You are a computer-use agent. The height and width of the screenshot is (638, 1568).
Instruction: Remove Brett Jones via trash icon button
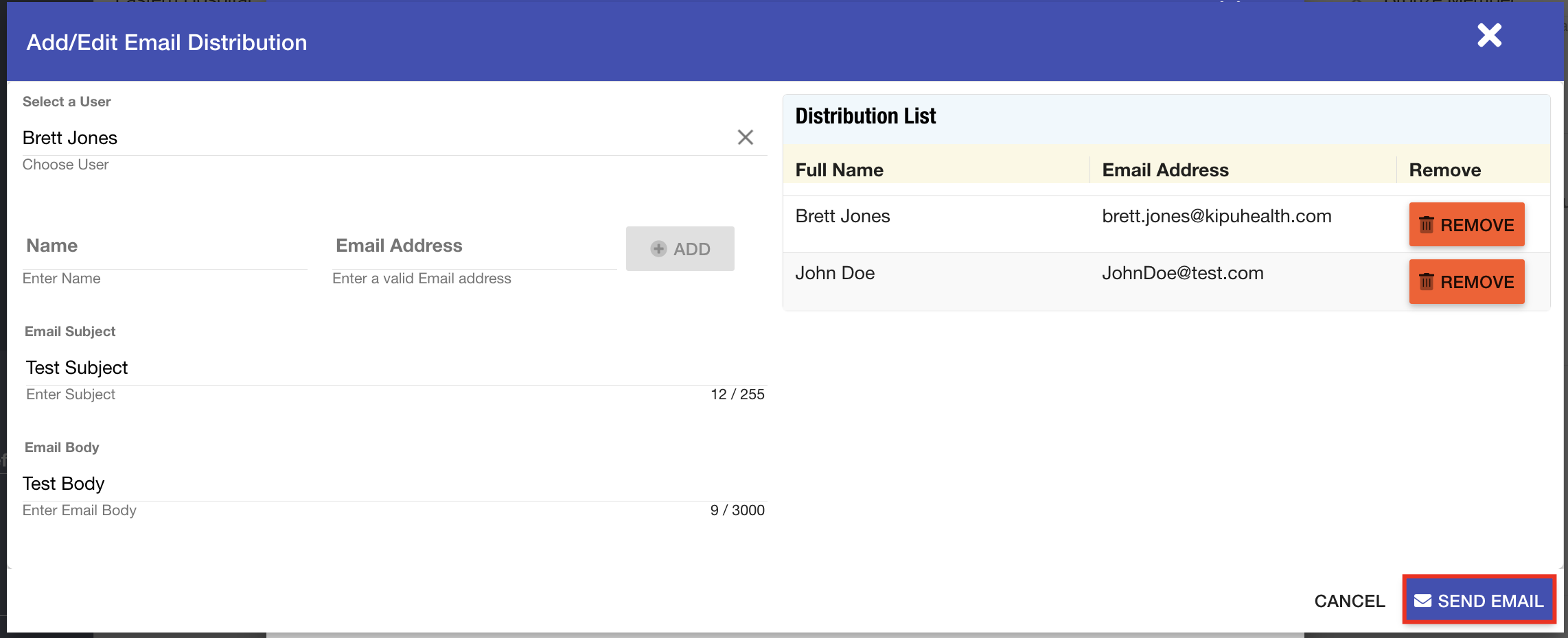(x=1466, y=225)
